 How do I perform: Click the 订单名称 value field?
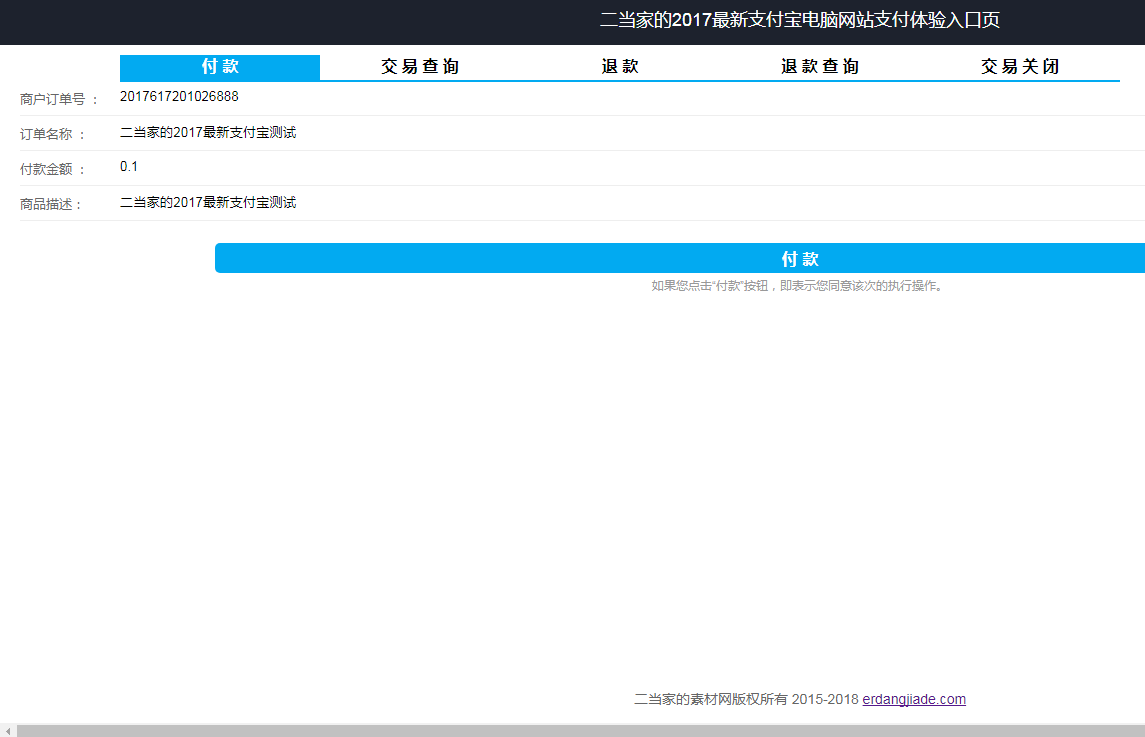632,132
